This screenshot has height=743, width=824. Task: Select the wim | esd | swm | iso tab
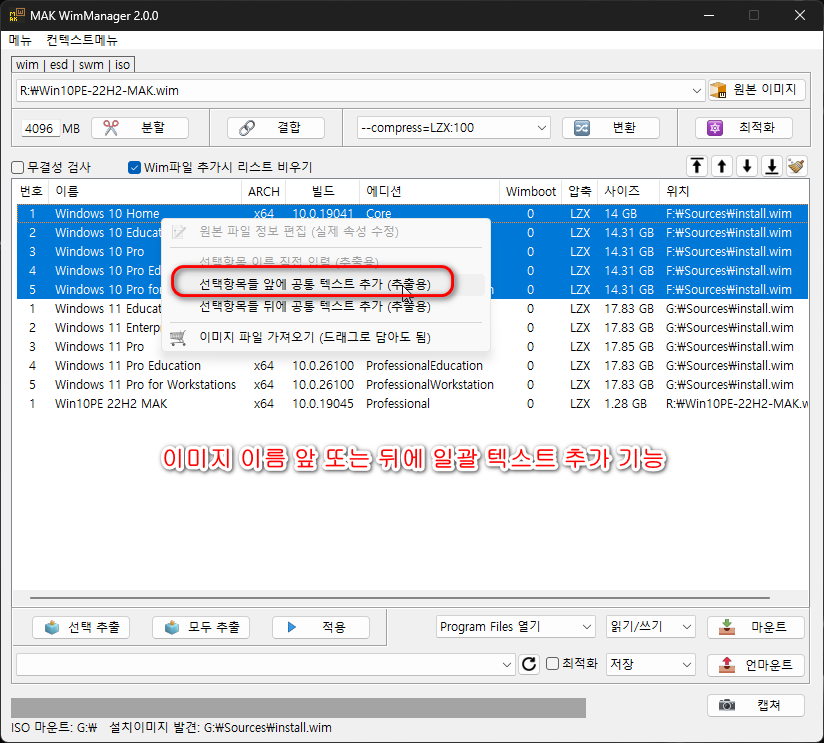click(x=73, y=65)
